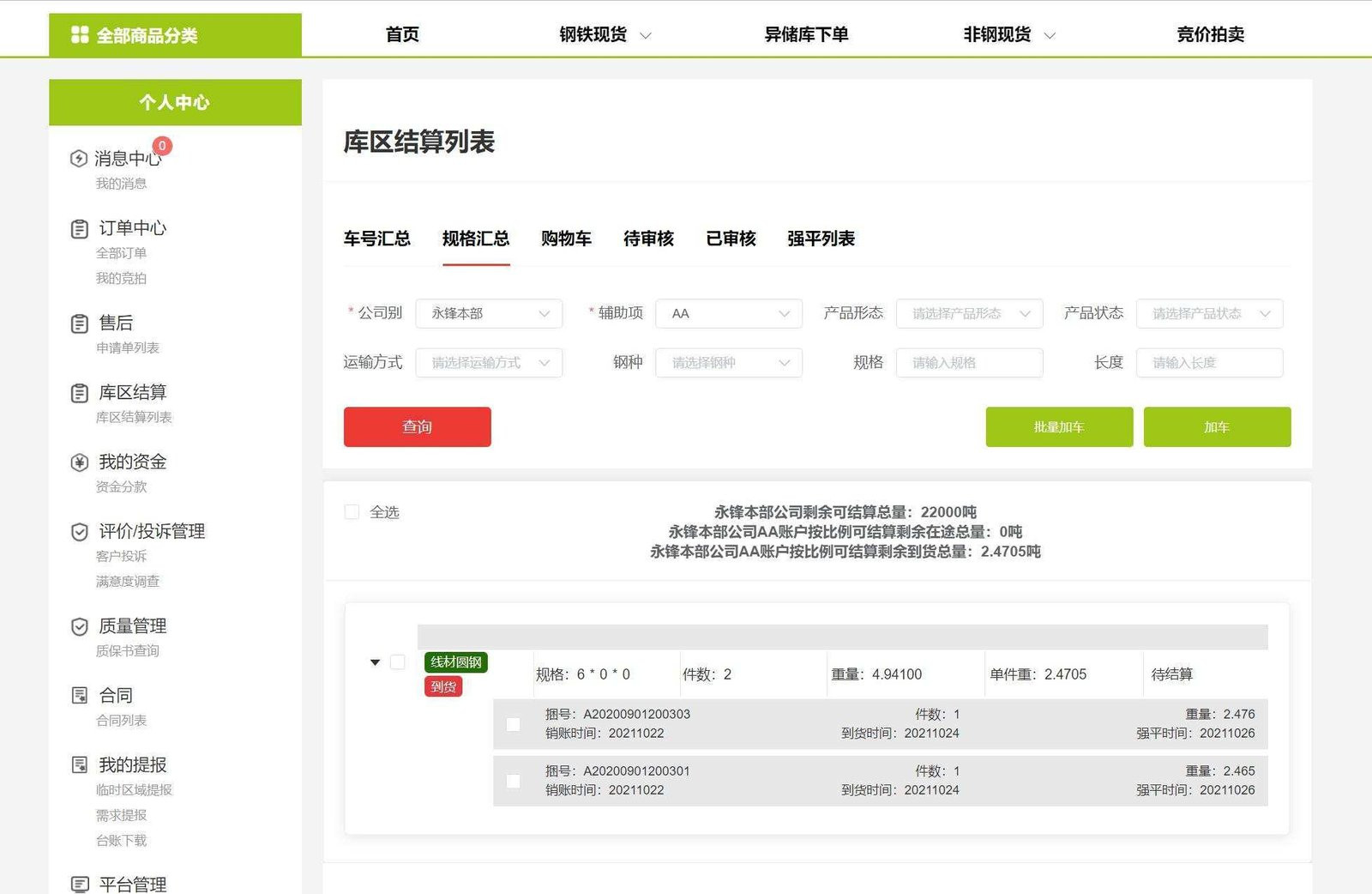
Task: Open the 产品状态 dropdown
Action: pyautogui.click(x=1209, y=313)
